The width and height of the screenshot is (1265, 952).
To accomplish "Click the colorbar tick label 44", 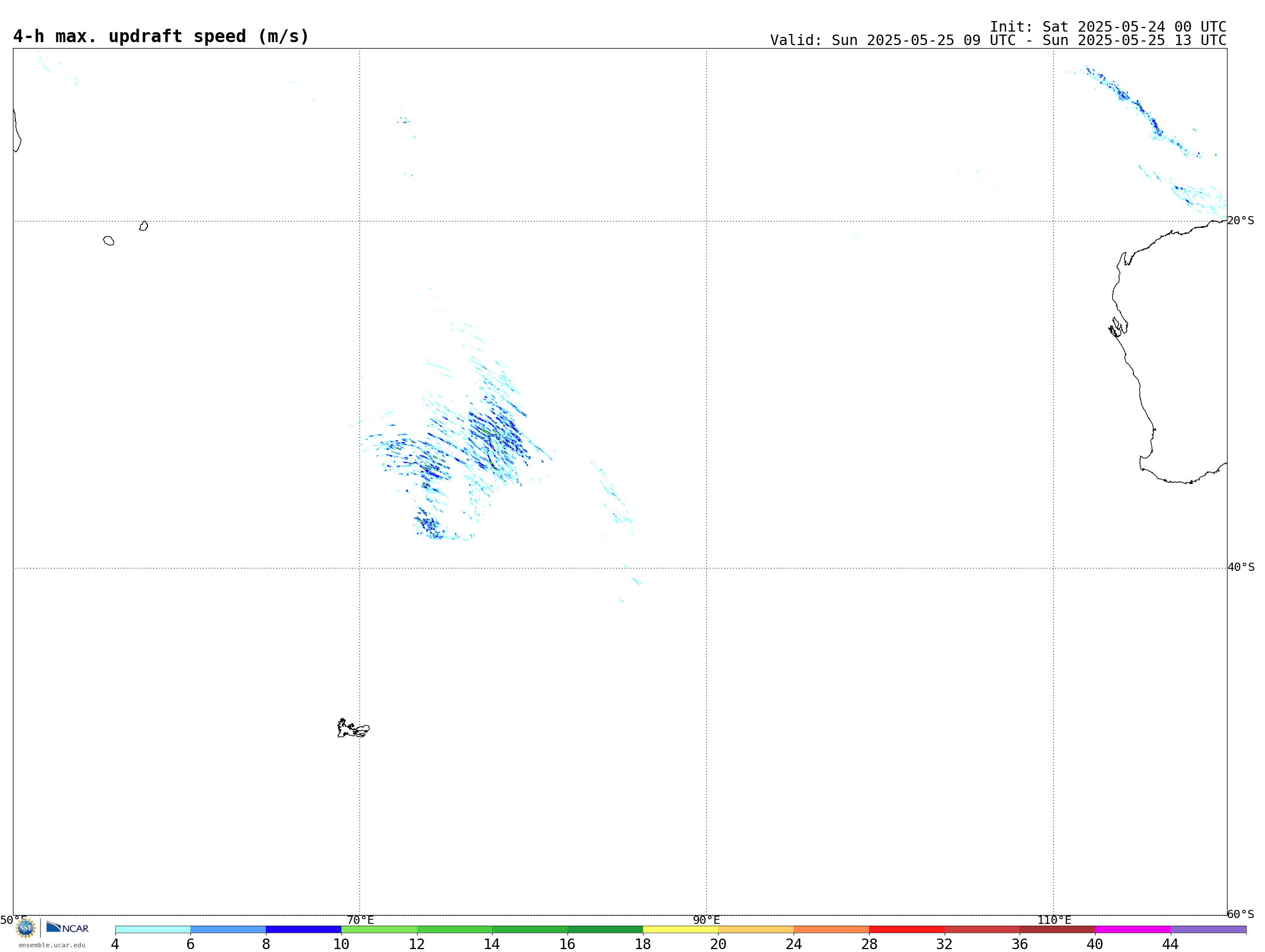I will point(1170,944).
